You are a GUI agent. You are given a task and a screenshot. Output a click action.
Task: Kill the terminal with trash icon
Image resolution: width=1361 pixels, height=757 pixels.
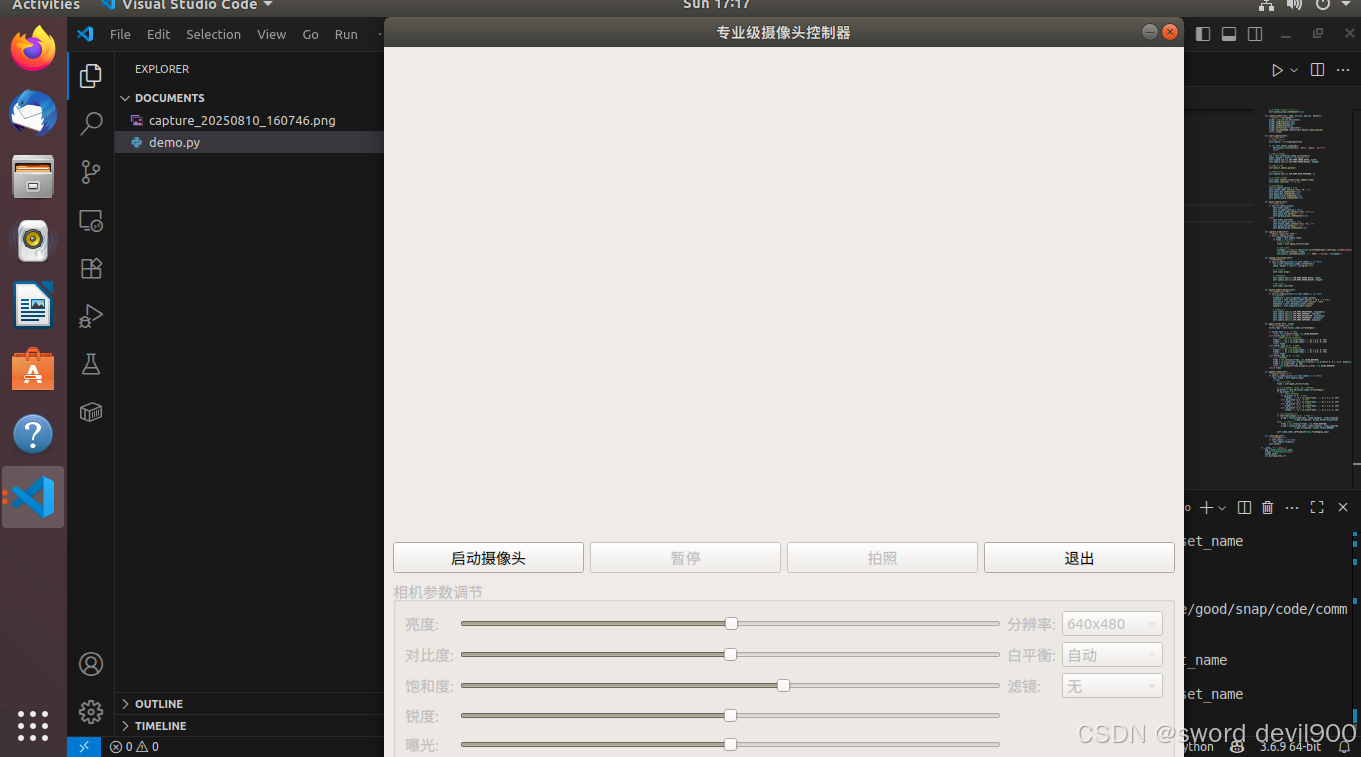click(1268, 508)
